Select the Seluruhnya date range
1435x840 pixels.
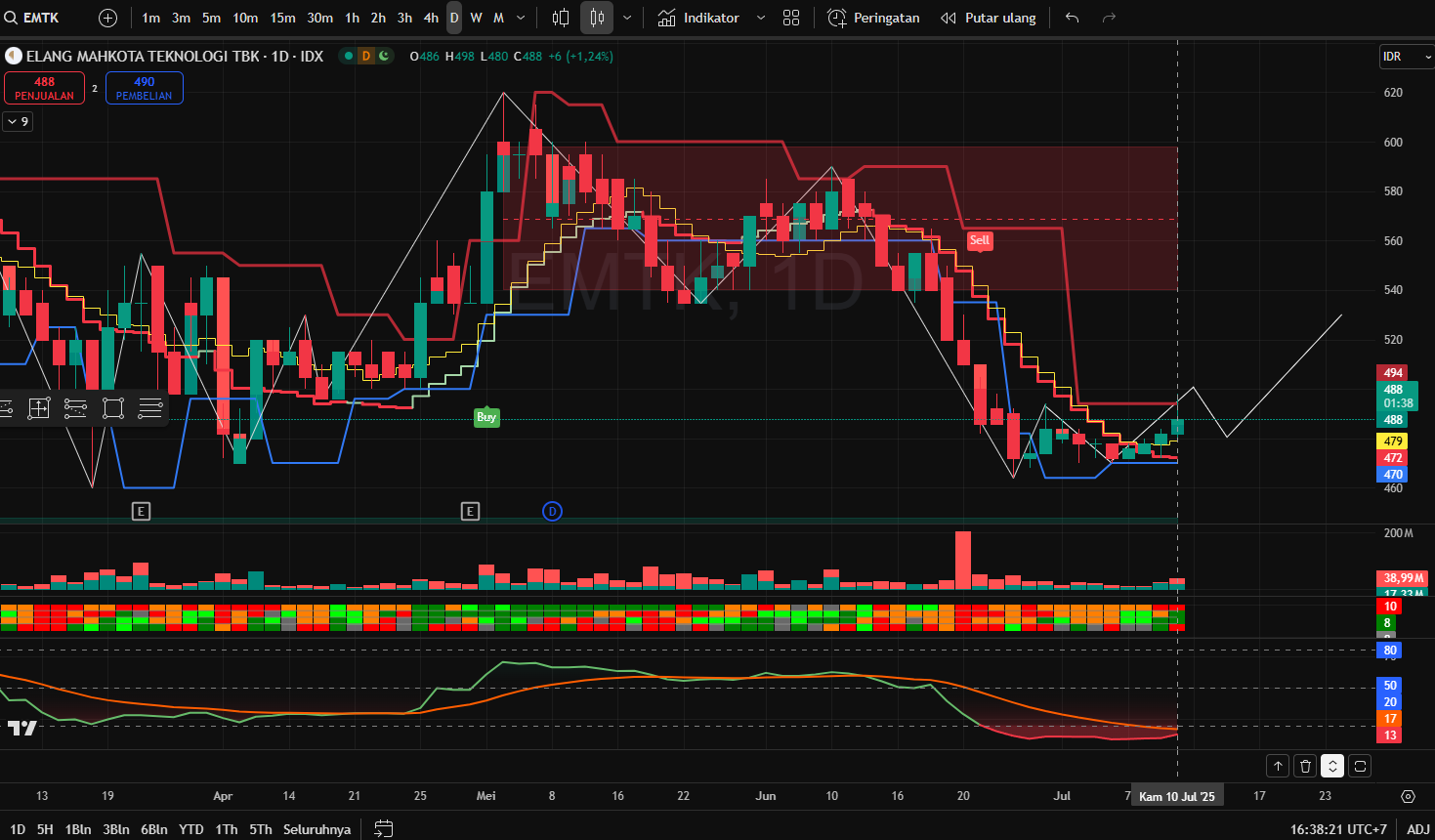point(317,828)
